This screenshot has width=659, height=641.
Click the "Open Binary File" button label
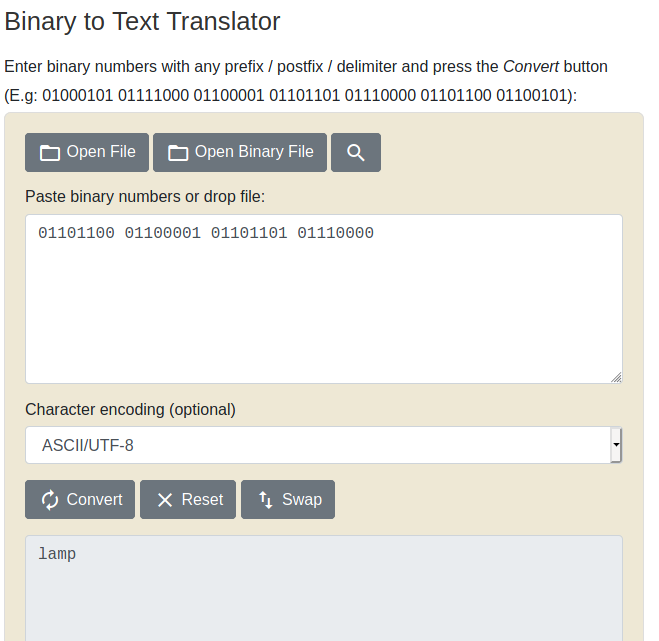coord(254,152)
